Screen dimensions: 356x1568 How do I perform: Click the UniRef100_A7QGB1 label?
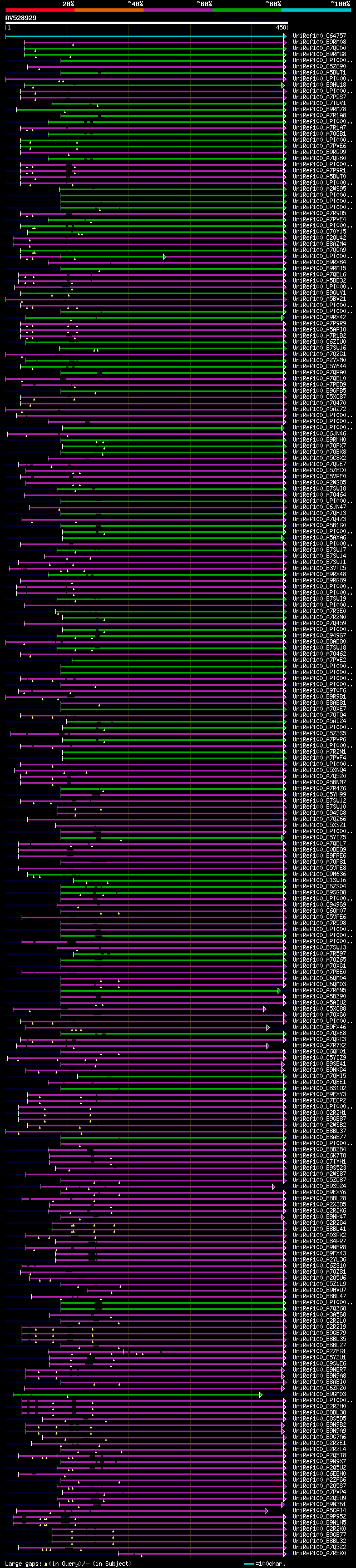point(319,134)
